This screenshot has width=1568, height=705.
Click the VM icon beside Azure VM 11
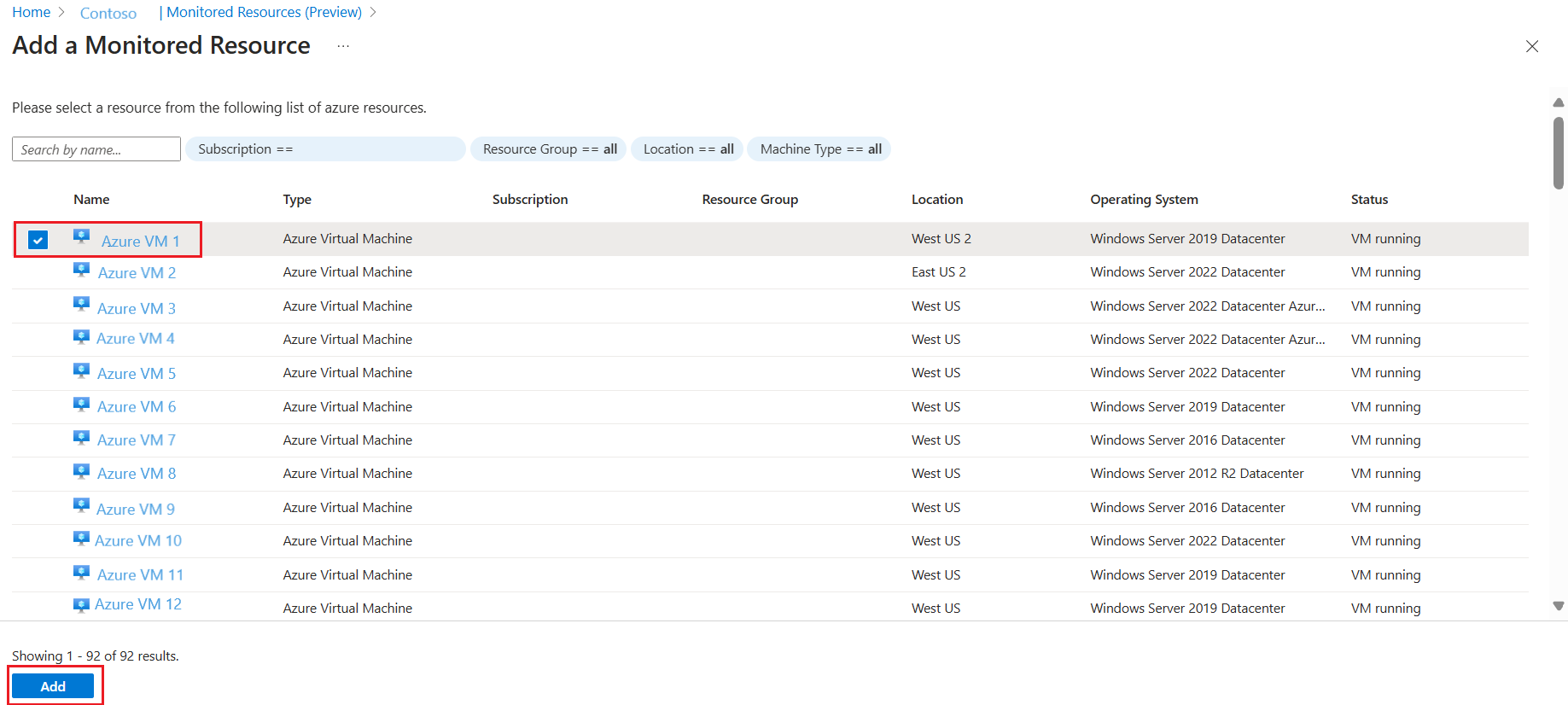pos(82,573)
